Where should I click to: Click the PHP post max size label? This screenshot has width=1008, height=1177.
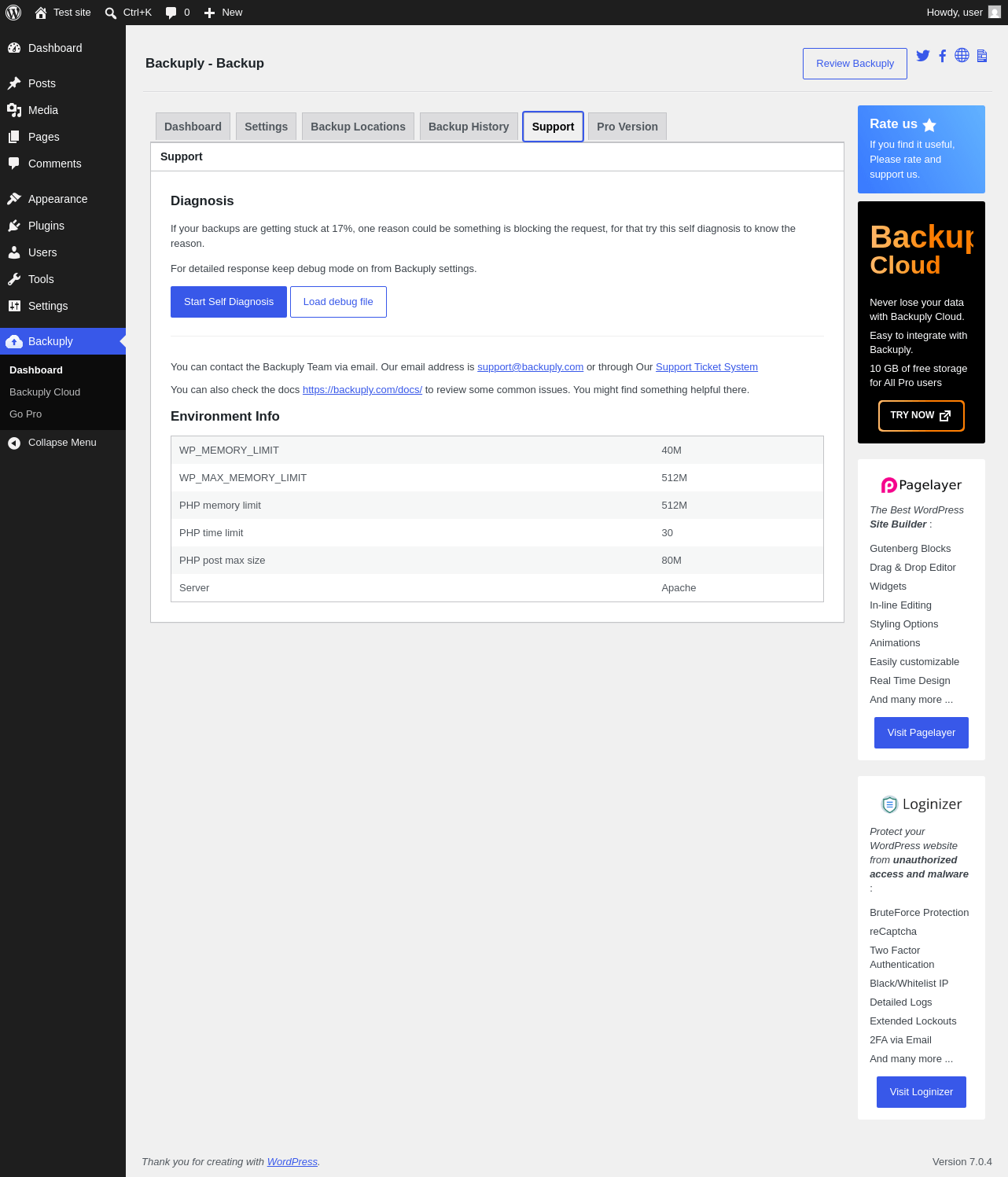(x=223, y=561)
